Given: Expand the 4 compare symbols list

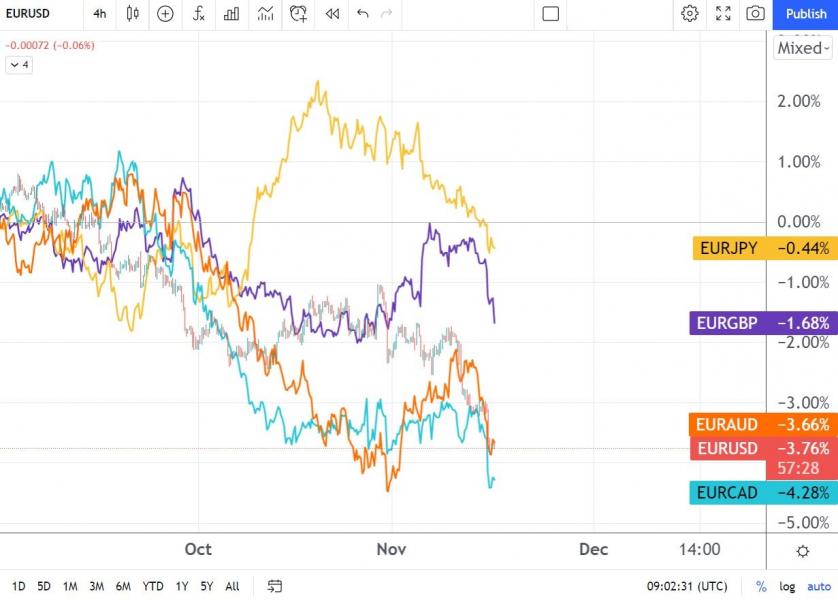Looking at the screenshot, I should coord(17,64).
